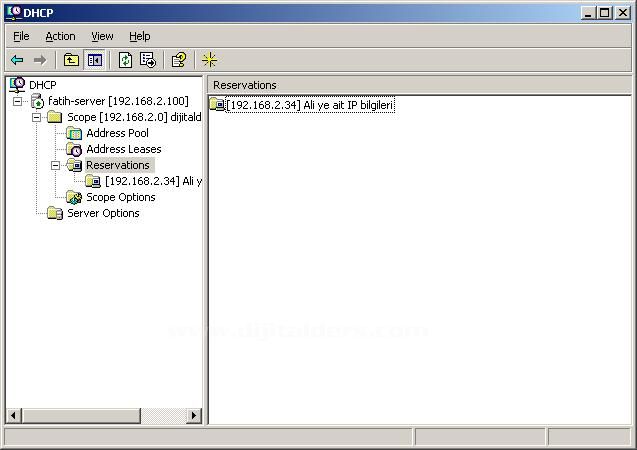Open the File menu
Screen dimensions: 637x450
21,36
